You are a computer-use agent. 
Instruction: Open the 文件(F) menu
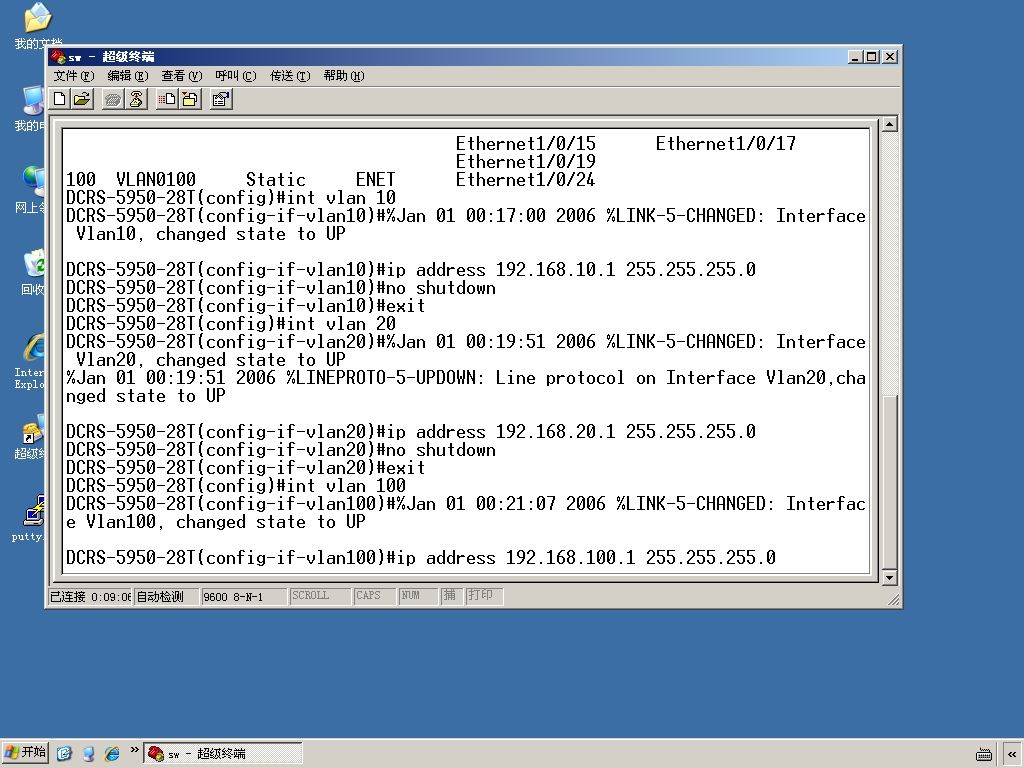(x=74, y=76)
